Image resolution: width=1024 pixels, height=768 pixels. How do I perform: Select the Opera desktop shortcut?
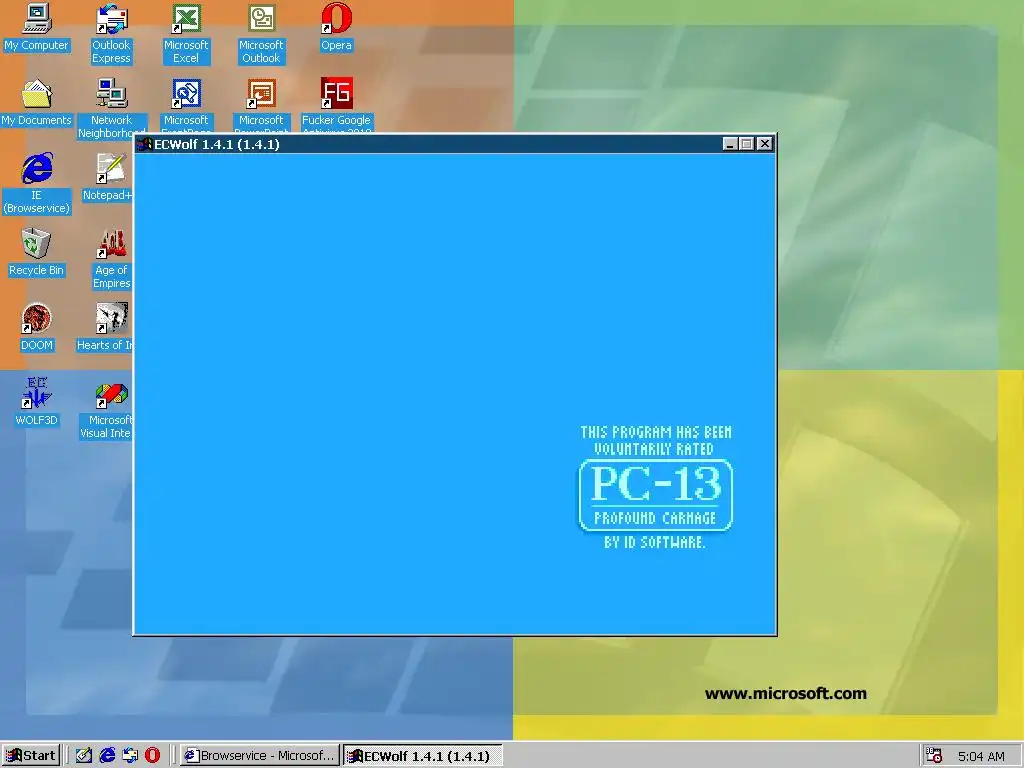coord(336,27)
